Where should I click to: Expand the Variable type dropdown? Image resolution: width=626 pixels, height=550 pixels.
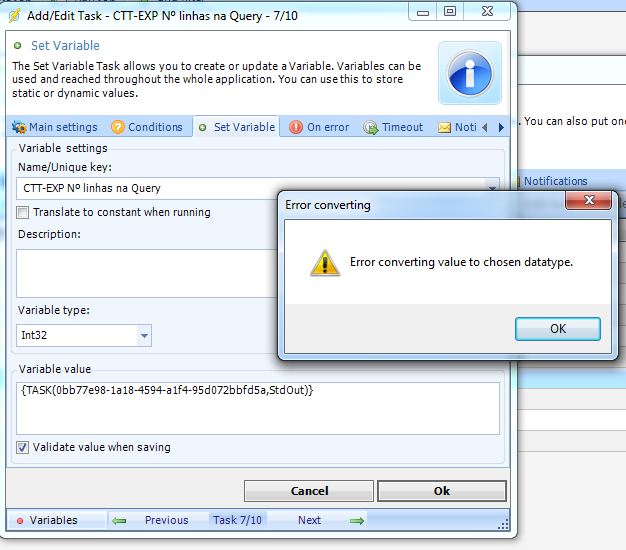[144, 336]
